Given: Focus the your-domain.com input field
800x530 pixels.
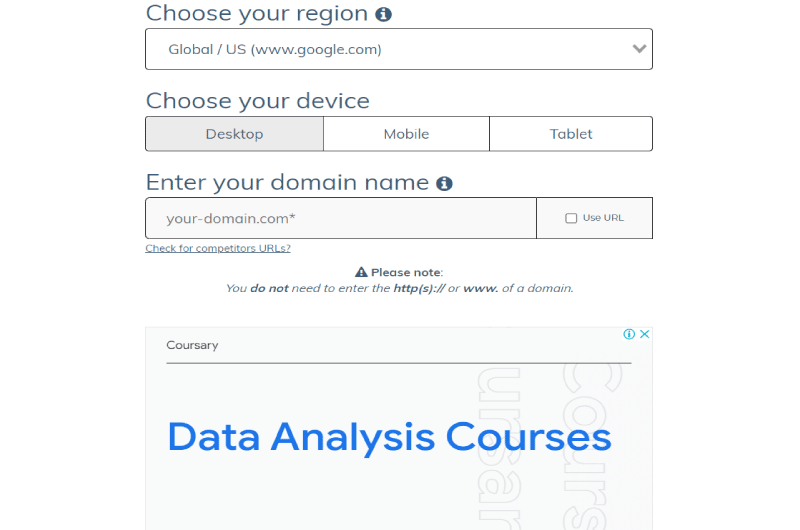Looking at the screenshot, I should (341, 218).
